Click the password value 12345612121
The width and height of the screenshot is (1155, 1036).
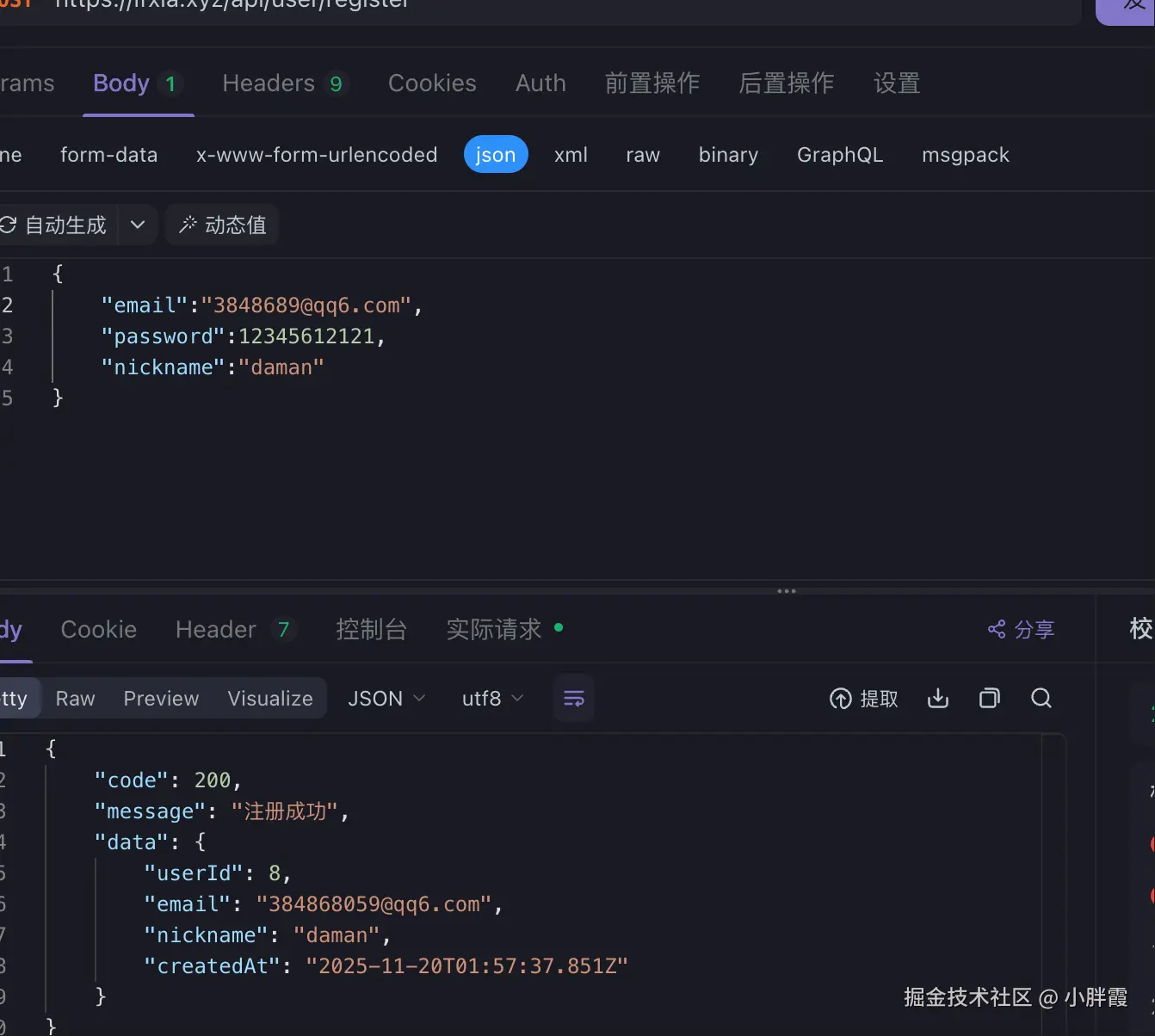[306, 336]
